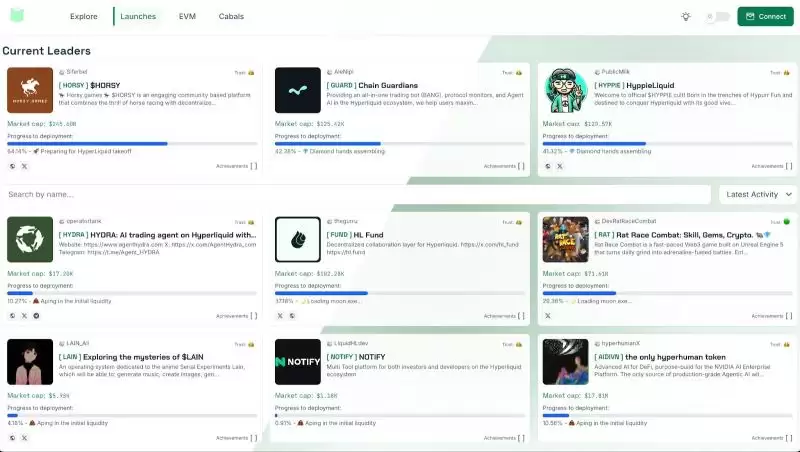Viewport: 800px width, 452px height.
Task: Open the Telegram icon on the HYDRA card
Action: coord(38,315)
